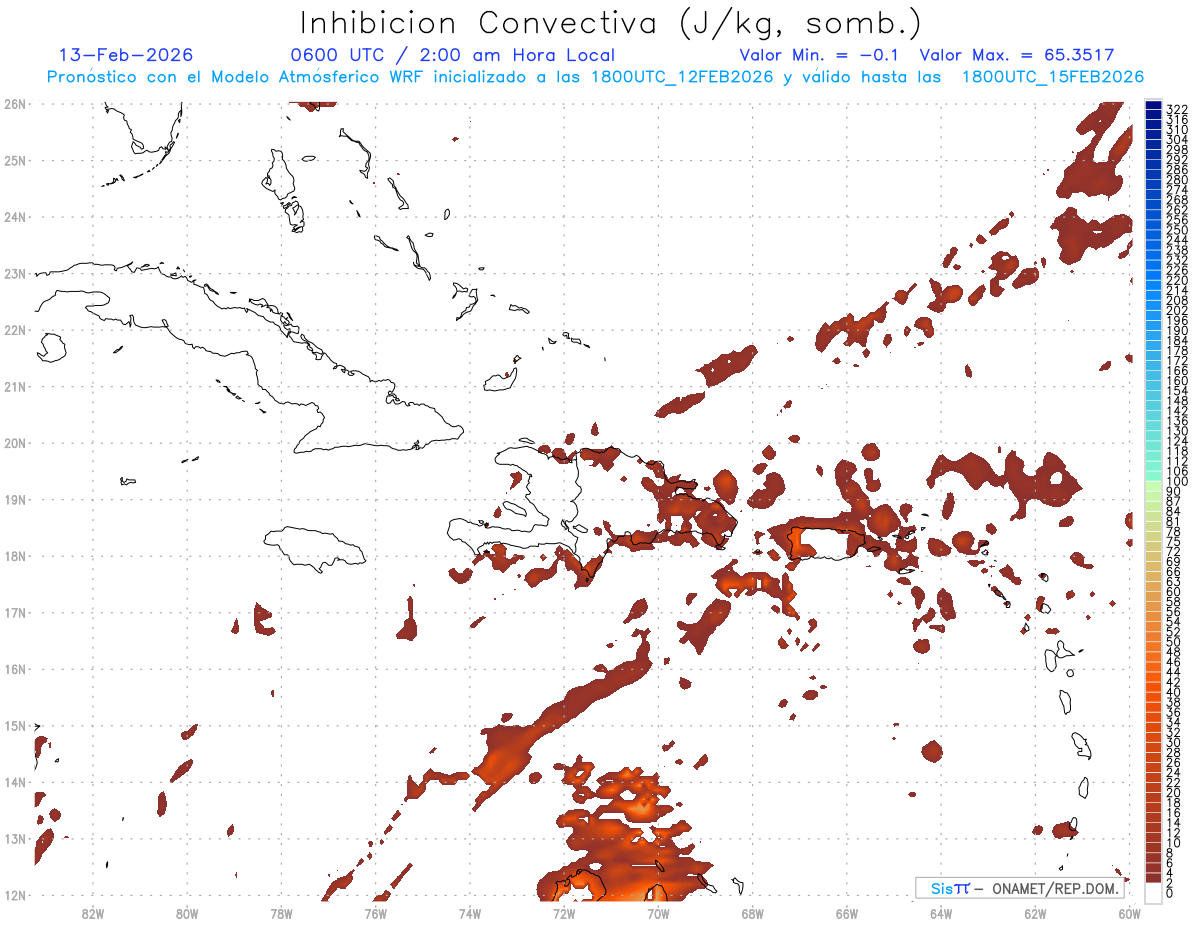Click the 14N latitude label
The width and height of the screenshot is (1200, 927).
point(14,782)
